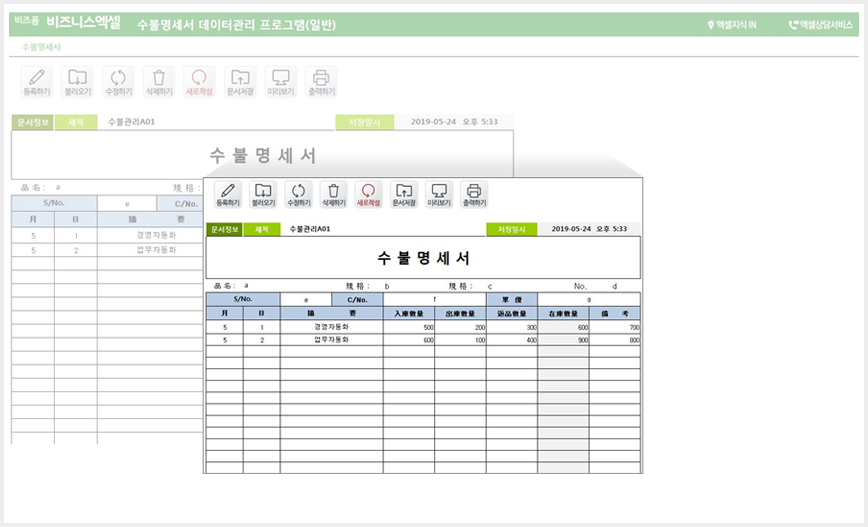
Task: Select the 返品數量 column header
Action: (x=512, y=313)
